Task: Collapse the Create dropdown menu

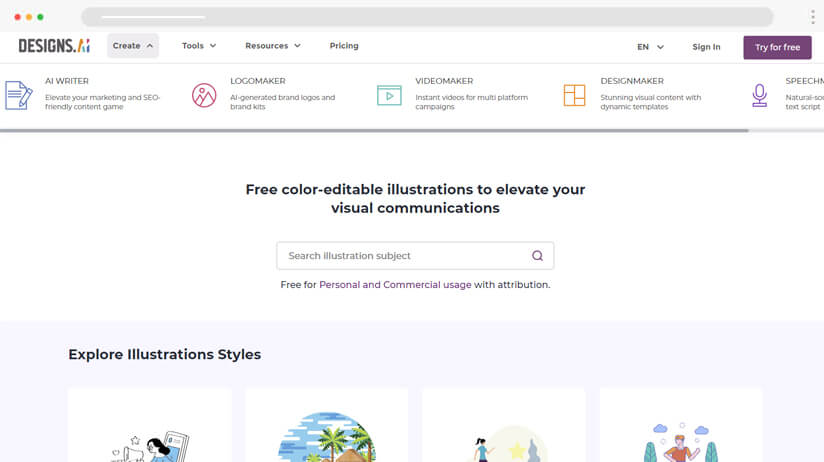Action: [x=133, y=46]
